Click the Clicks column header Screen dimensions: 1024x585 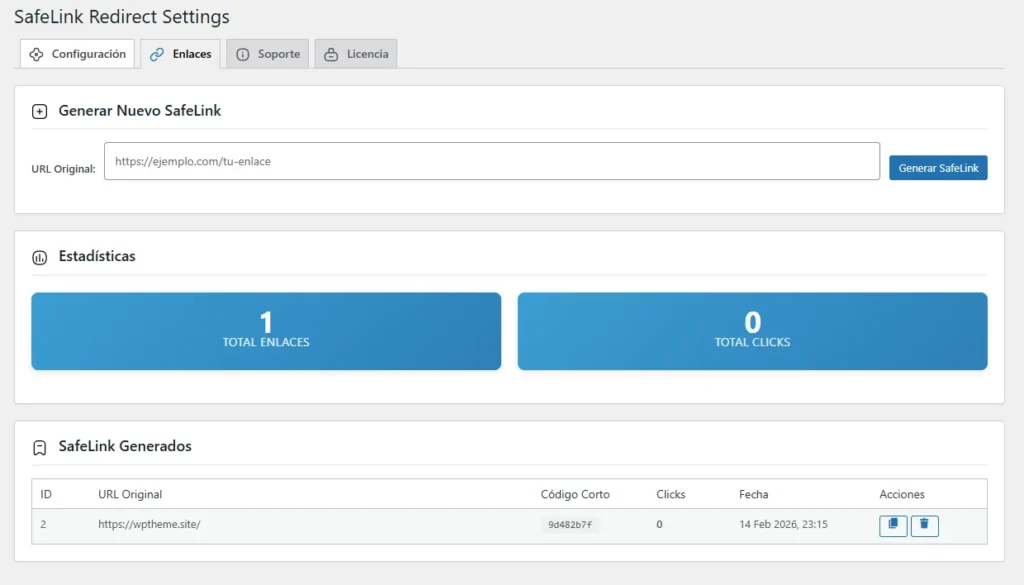[671, 494]
